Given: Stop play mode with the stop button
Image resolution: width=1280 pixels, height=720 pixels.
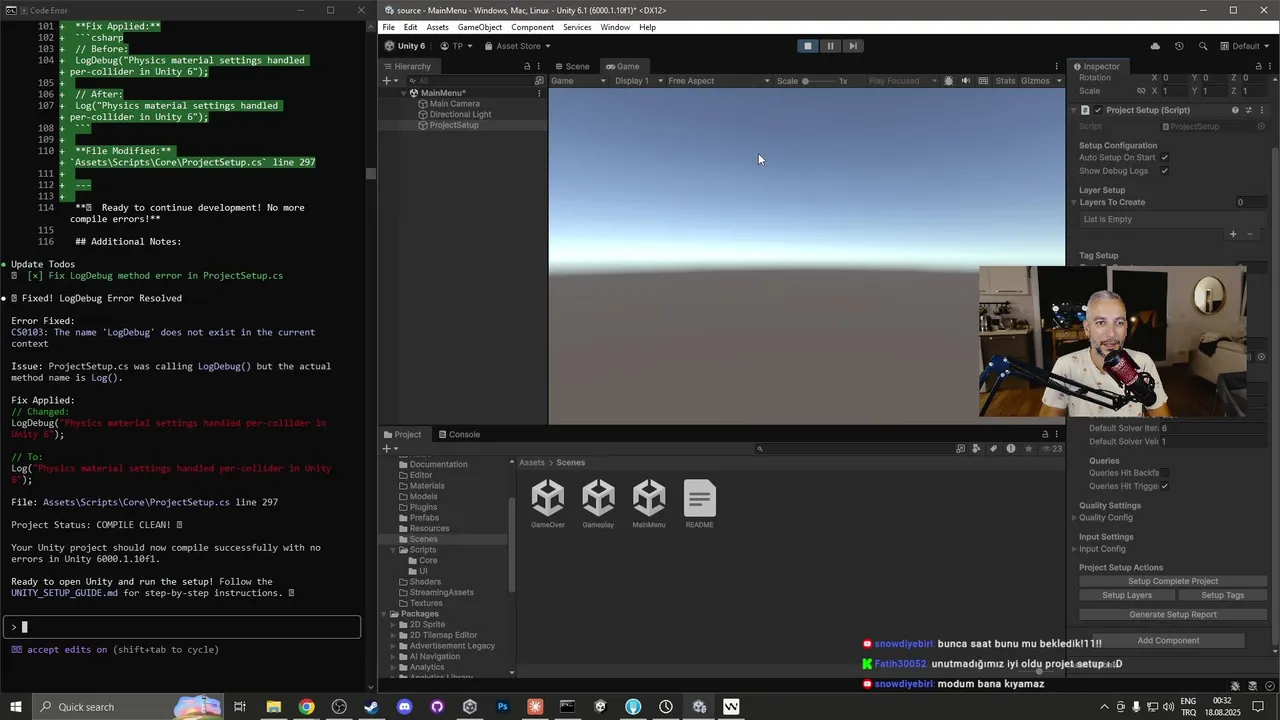Looking at the screenshot, I should 808,46.
